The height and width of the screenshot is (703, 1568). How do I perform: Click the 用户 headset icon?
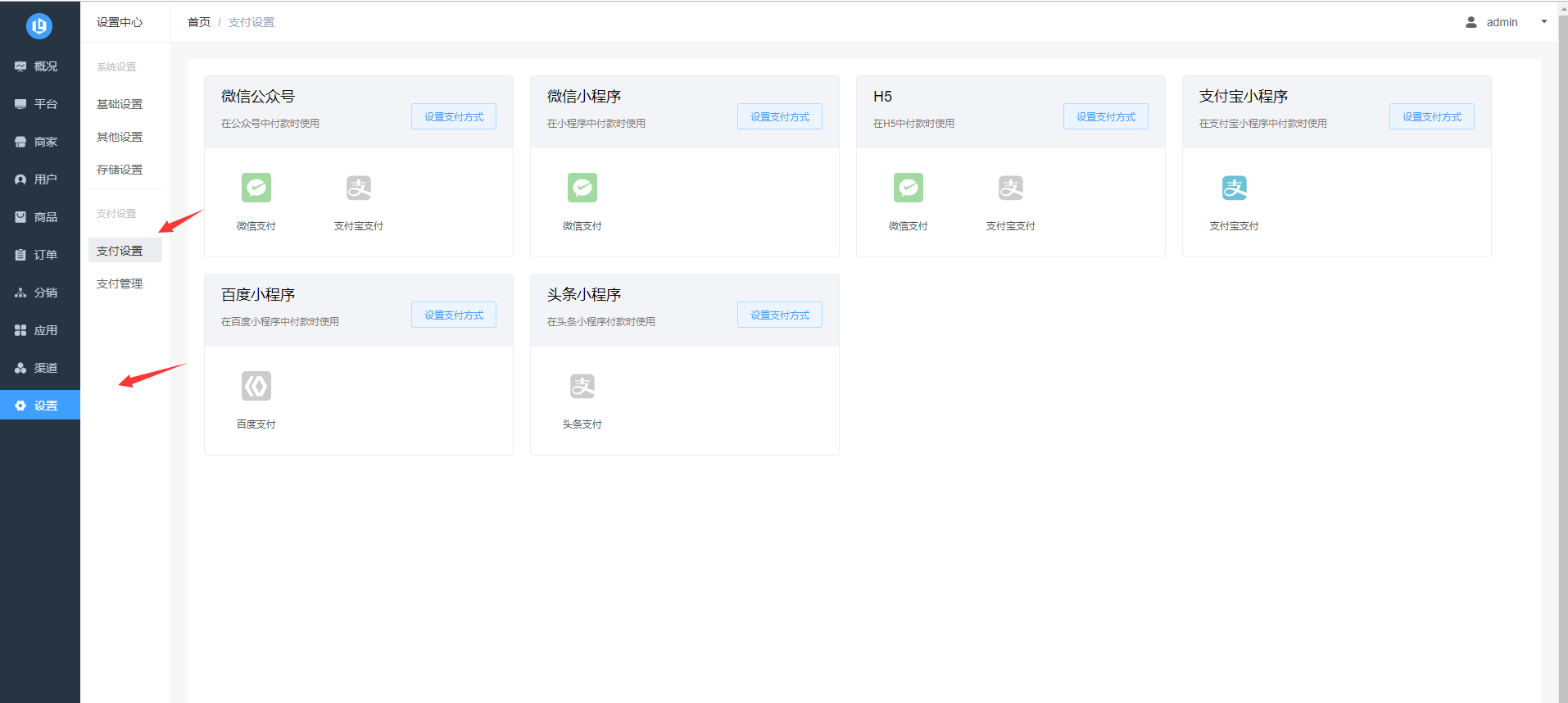pyautogui.click(x=20, y=179)
